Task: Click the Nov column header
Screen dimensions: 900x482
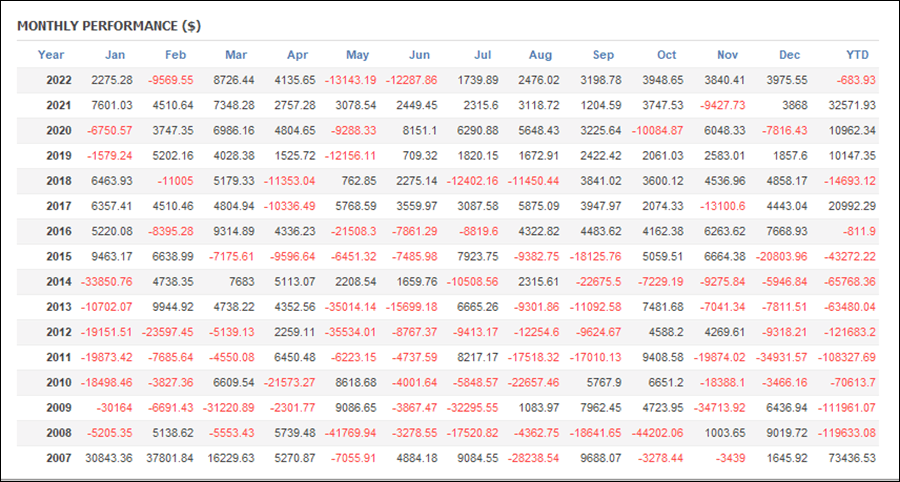Action: click(x=728, y=55)
